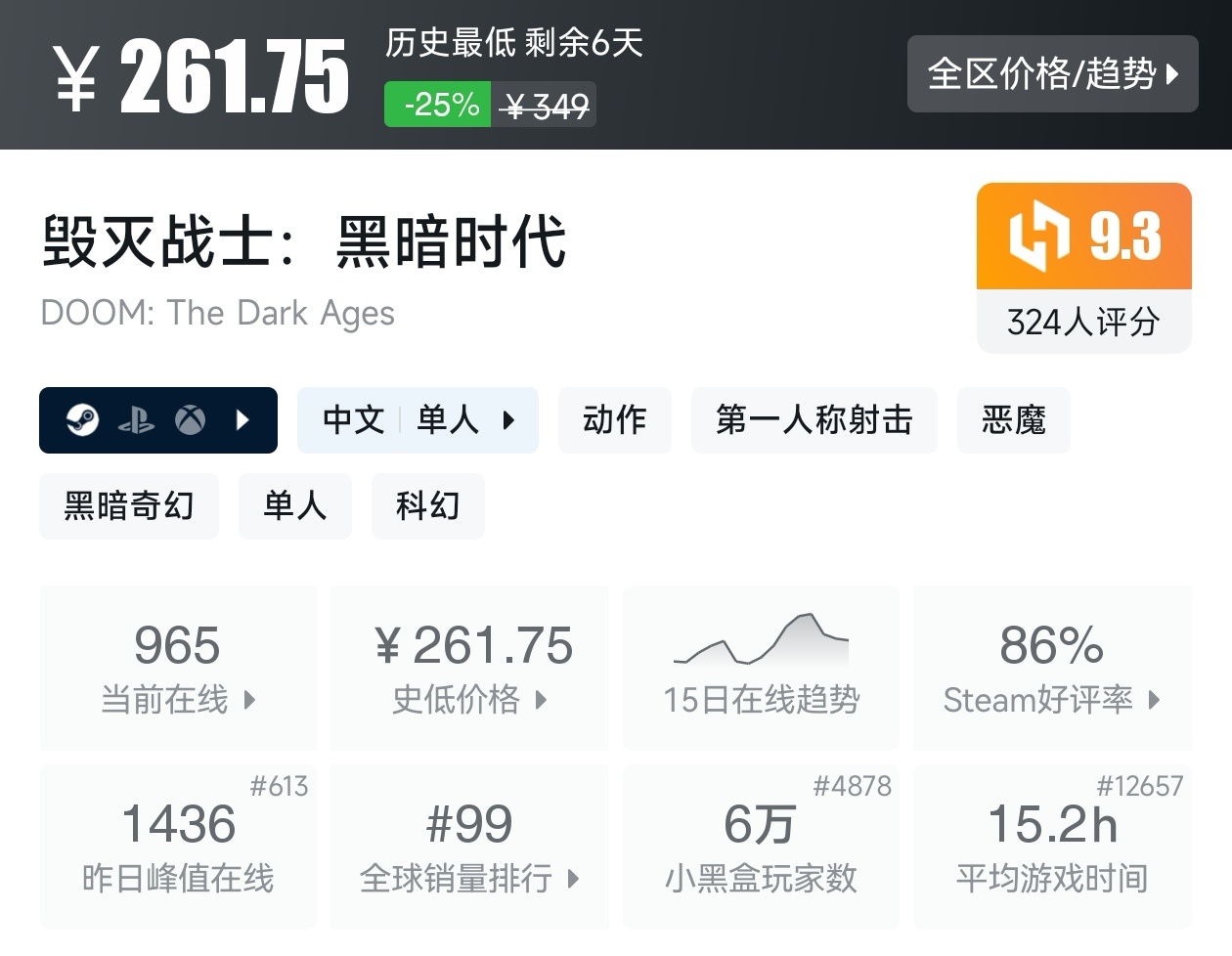Click the Xbox platform icon
Image resolution: width=1232 pixels, height=956 pixels.
tap(190, 420)
